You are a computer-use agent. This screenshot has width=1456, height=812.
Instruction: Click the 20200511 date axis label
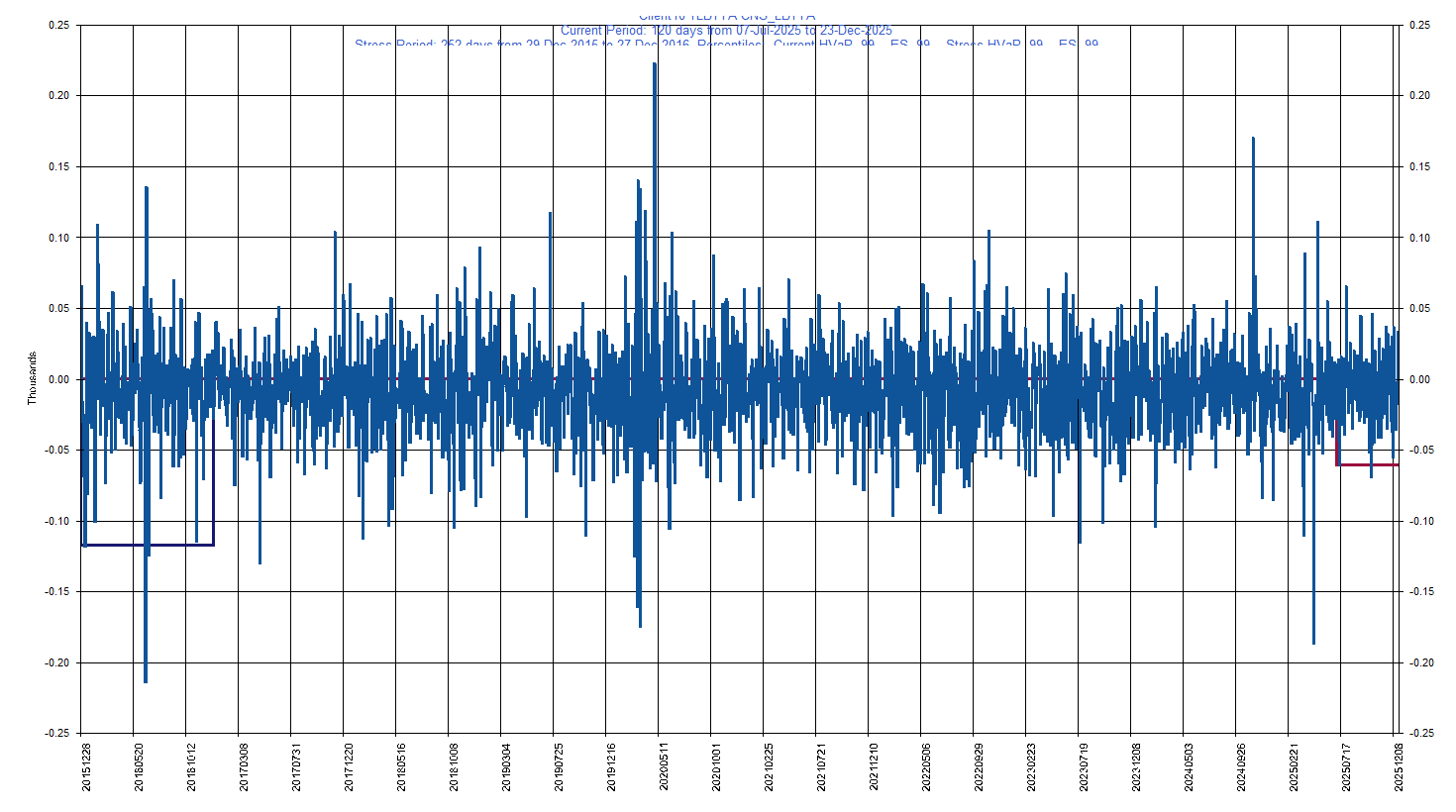664,766
